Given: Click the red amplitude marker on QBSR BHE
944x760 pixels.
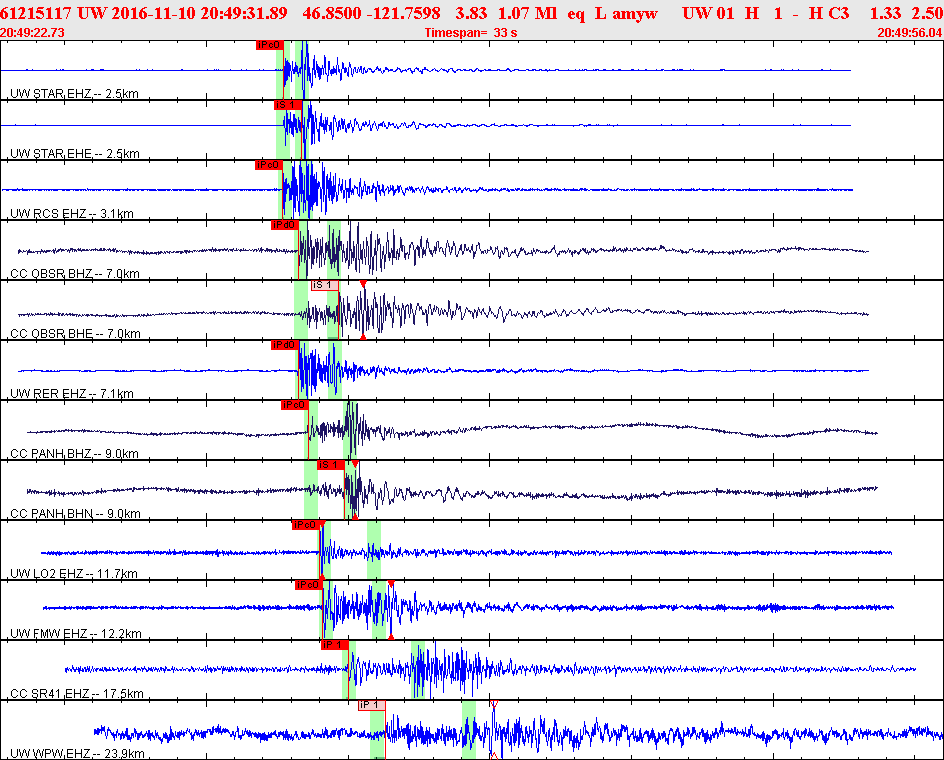Looking at the screenshot, I should point(363,284).
